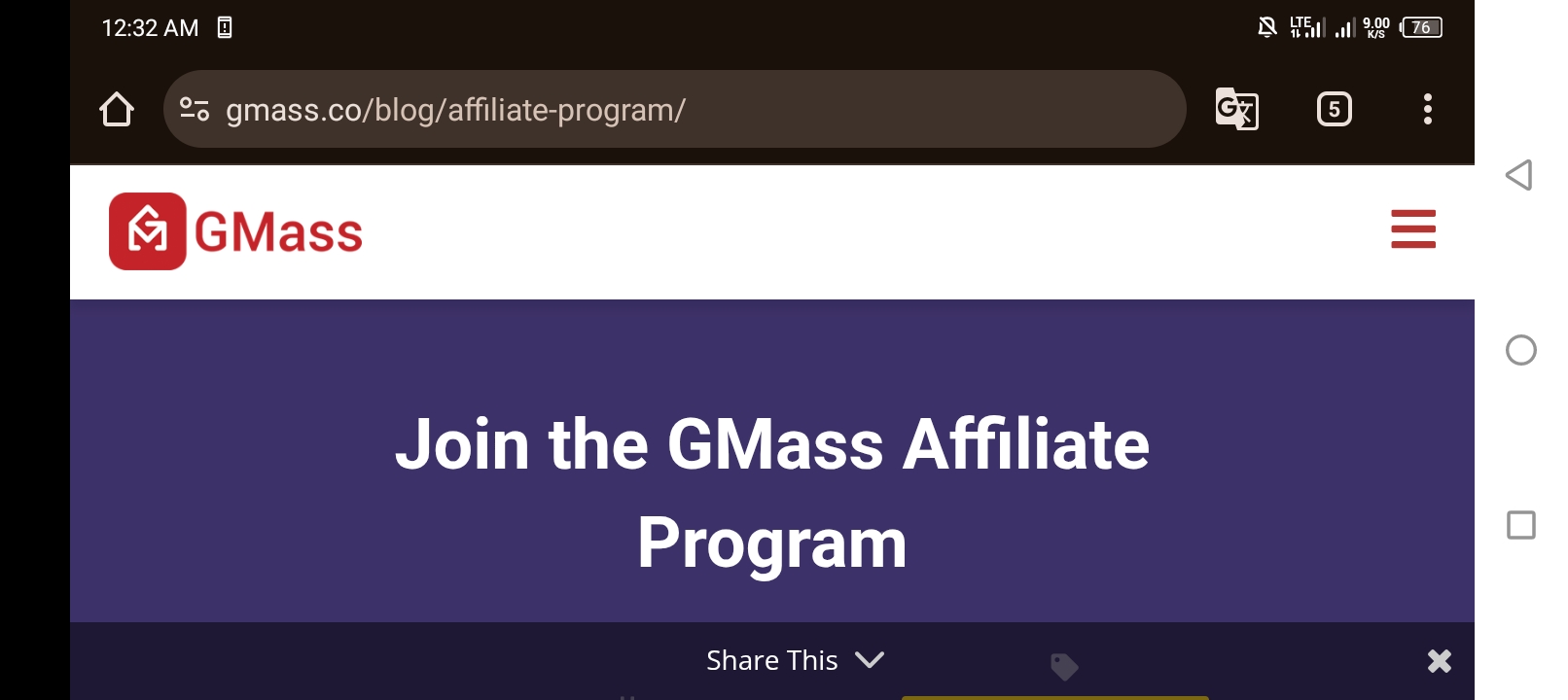Select the gmass.co/blog/affiliate-program/ URL field

tap(674, 109)
